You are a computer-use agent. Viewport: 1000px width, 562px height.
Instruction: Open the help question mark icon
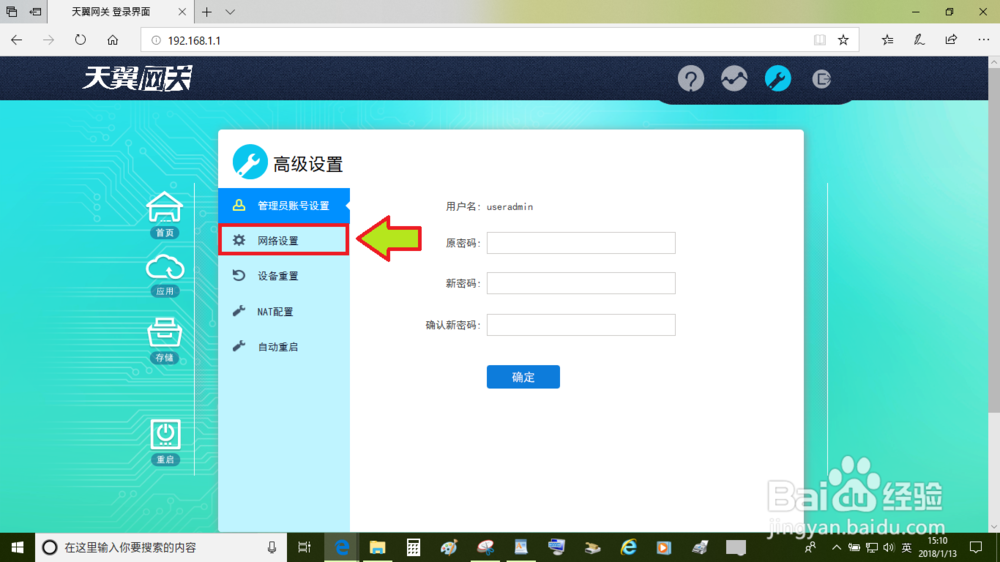[691, 79]
